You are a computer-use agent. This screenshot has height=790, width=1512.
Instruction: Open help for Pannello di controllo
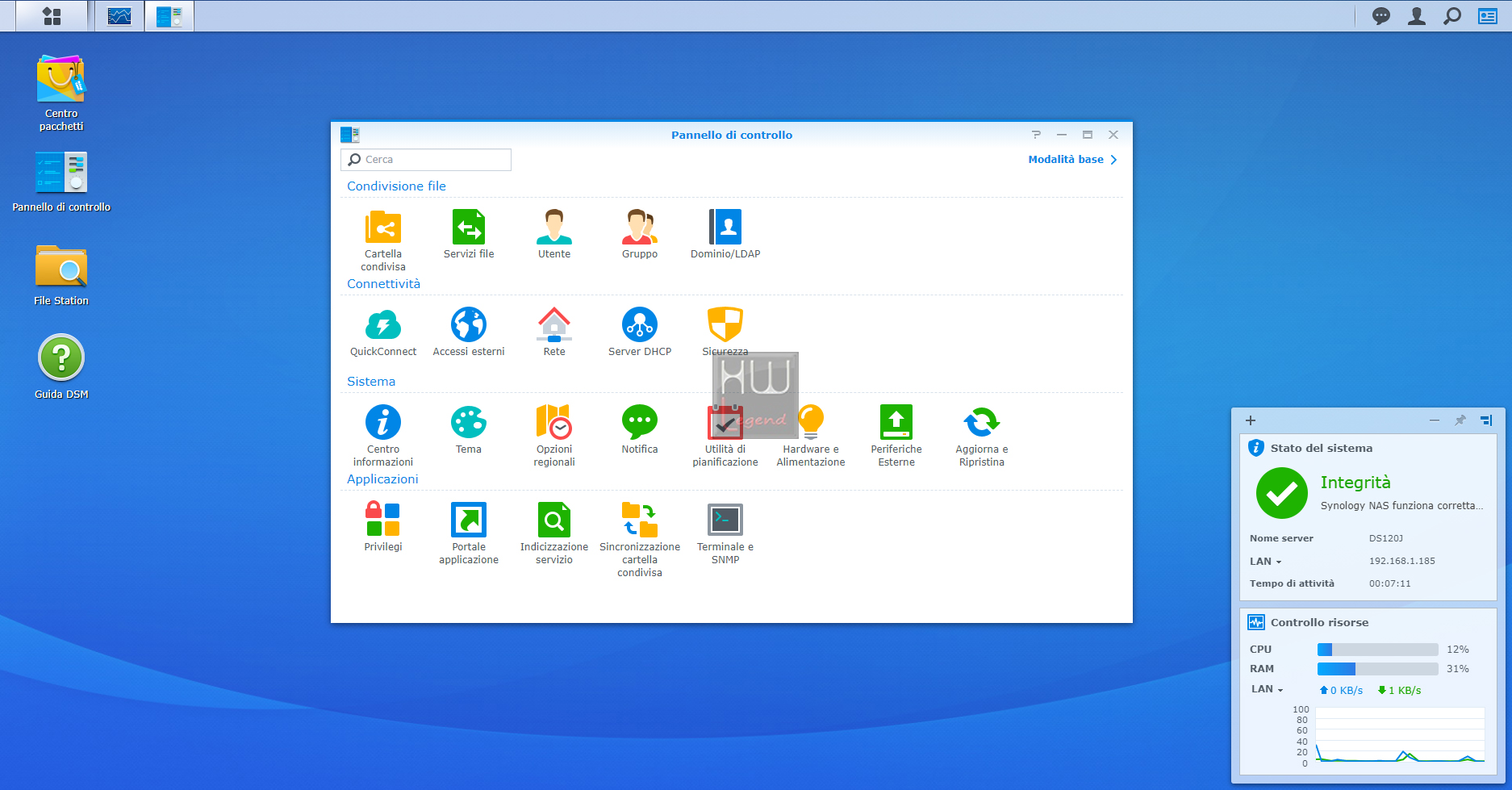pyautogui.click(x=1036, y=135)
